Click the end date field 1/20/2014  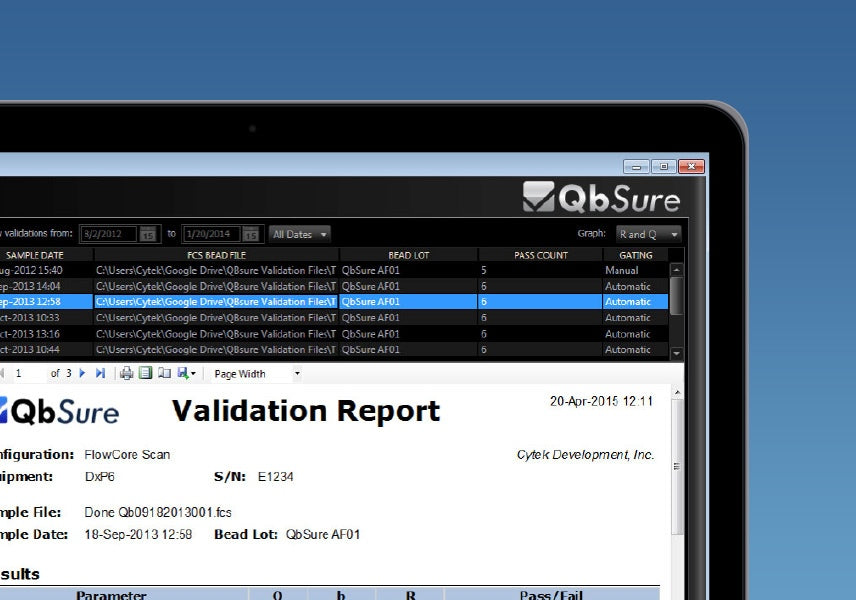pos(211,234)
